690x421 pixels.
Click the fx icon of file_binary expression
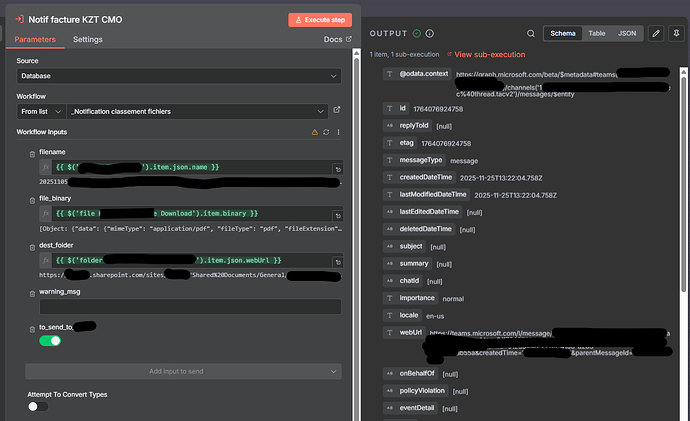[x=46, y=214]
